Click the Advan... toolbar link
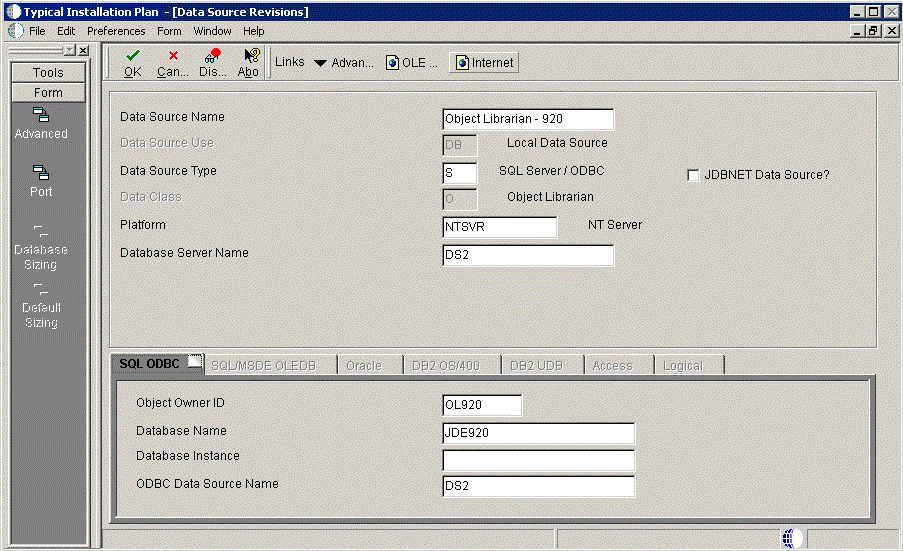903x551 pixels. pos(352,63)
